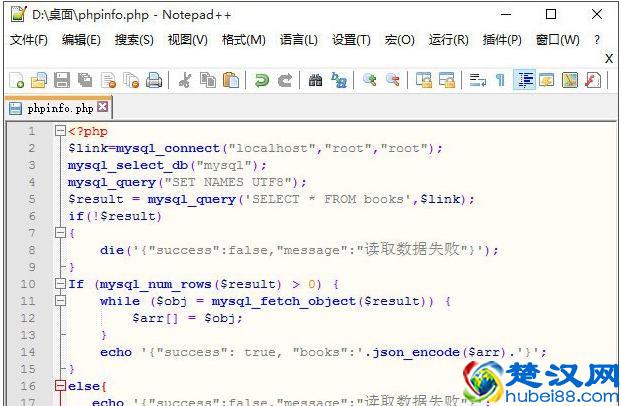Open the 语言(L) menu

pos(298,40)
